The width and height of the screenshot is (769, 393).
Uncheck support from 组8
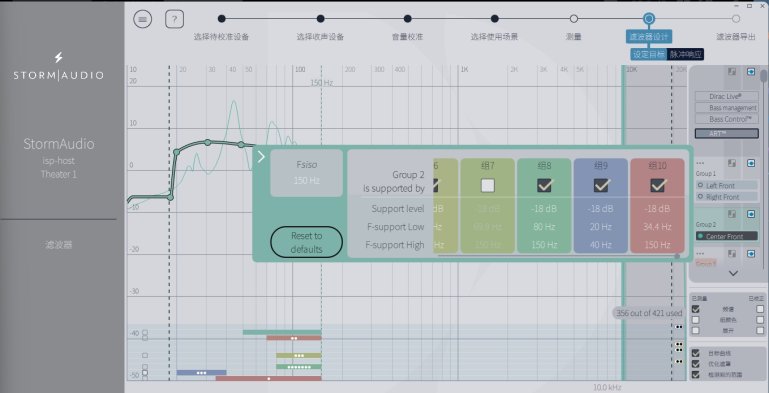pyautogui.click(x=544, y=185)
